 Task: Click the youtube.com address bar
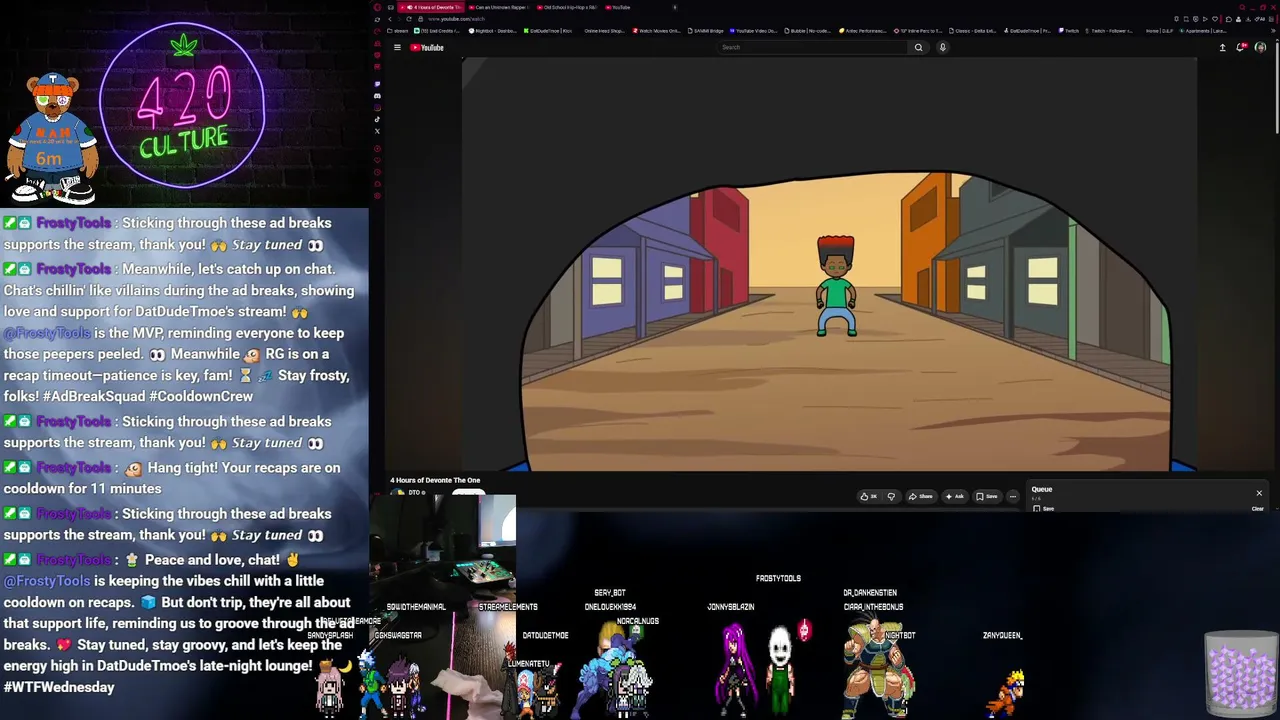point(456,19)
